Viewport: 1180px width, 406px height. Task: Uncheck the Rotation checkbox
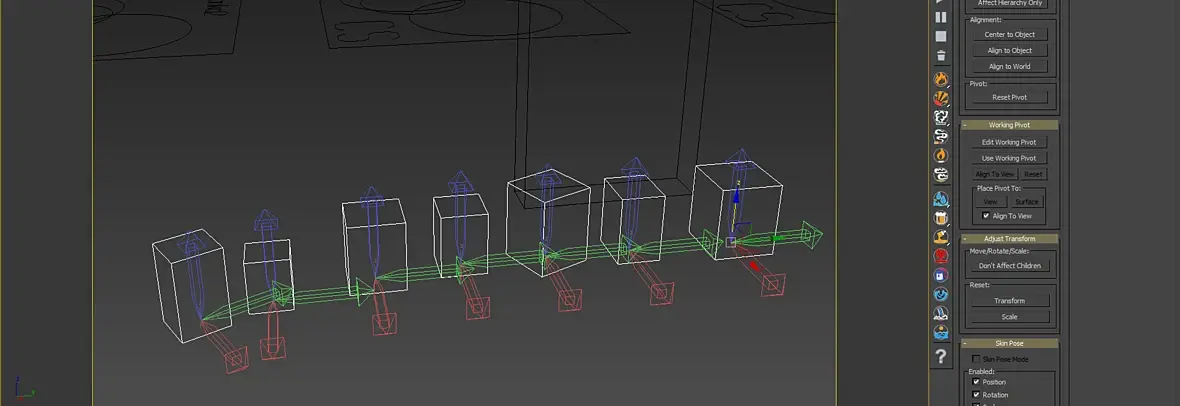(976, 395)
